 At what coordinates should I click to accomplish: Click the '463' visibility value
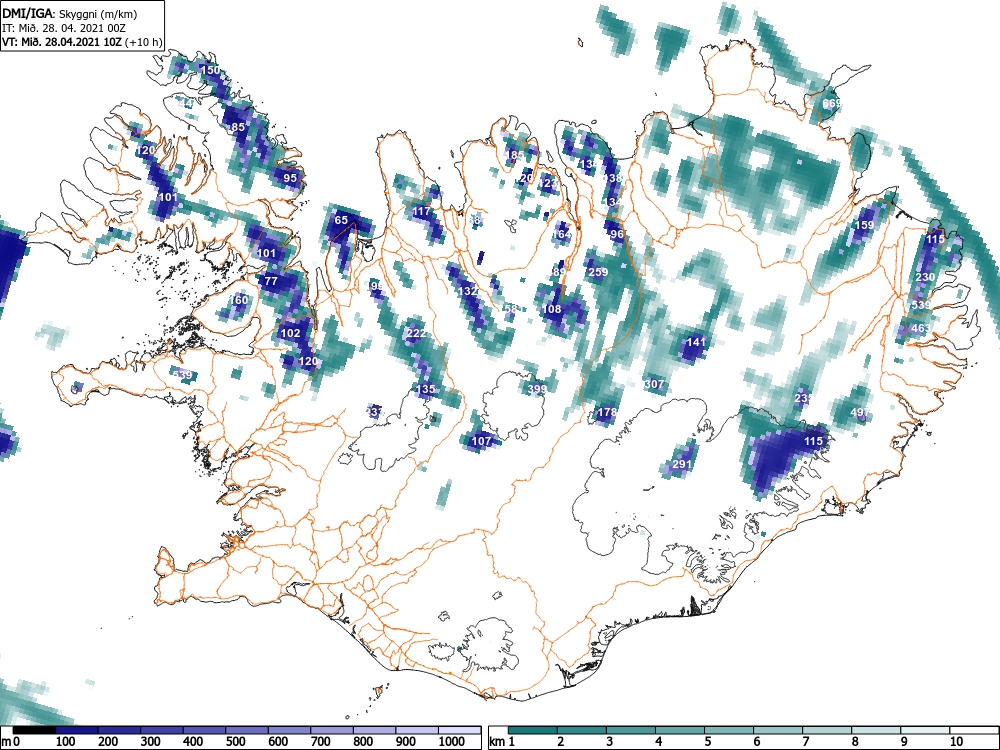[920, 328]
